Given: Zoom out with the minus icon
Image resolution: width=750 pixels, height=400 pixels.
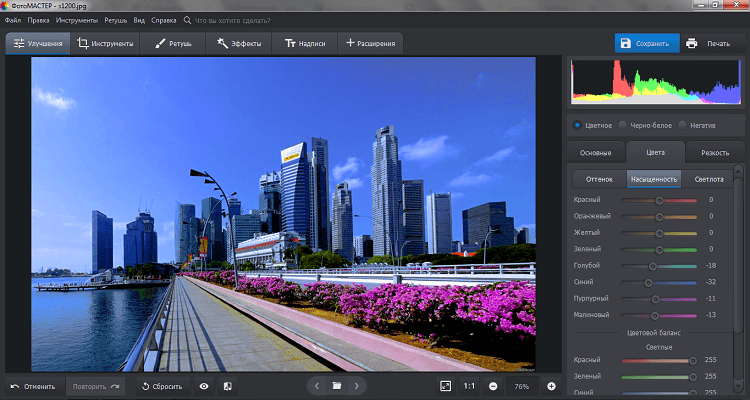Looking at the screenshot, I should coord(493,385).
